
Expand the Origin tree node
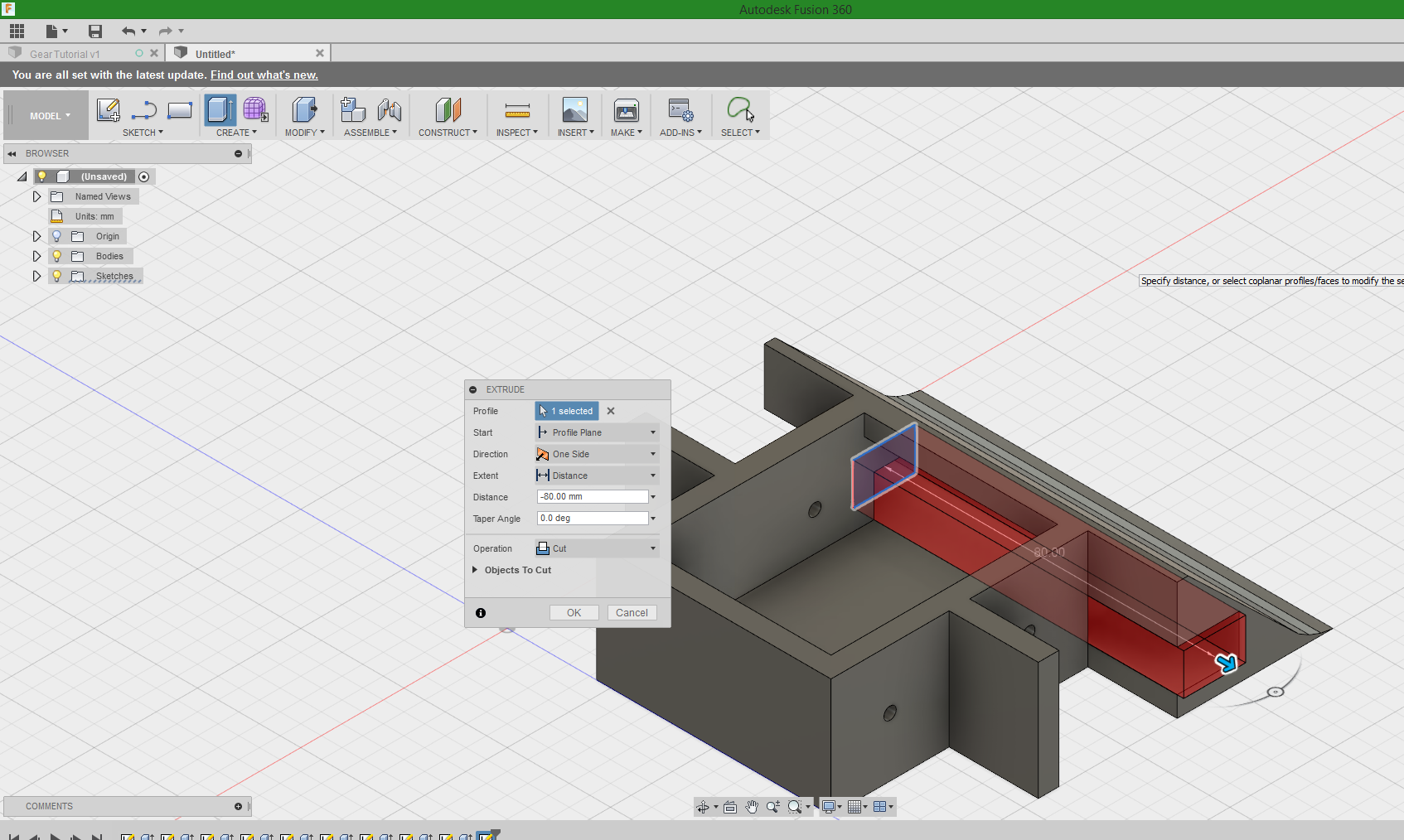pos(36,236)
